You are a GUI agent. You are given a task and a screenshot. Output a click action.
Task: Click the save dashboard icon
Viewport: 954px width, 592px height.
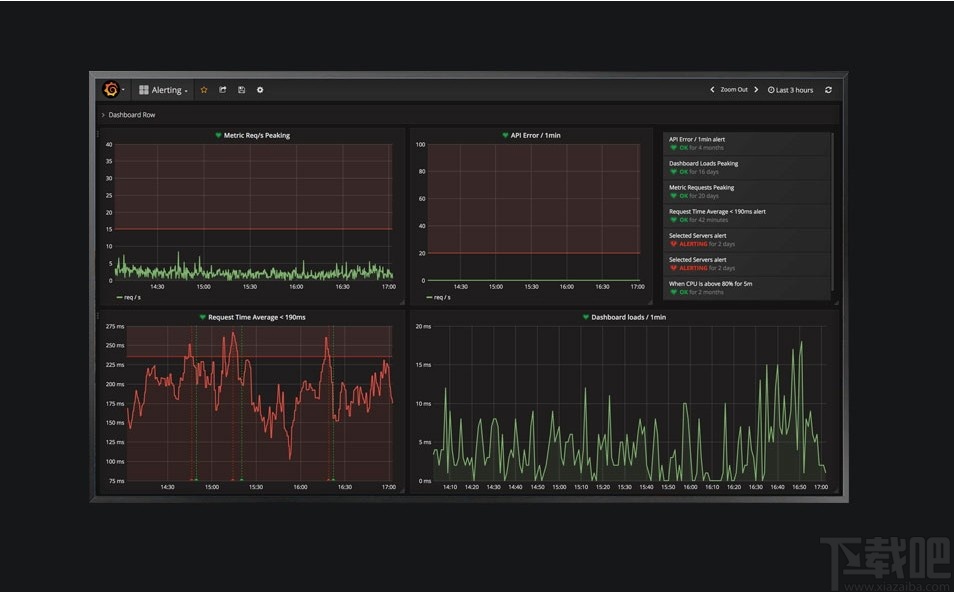[241, 90]
